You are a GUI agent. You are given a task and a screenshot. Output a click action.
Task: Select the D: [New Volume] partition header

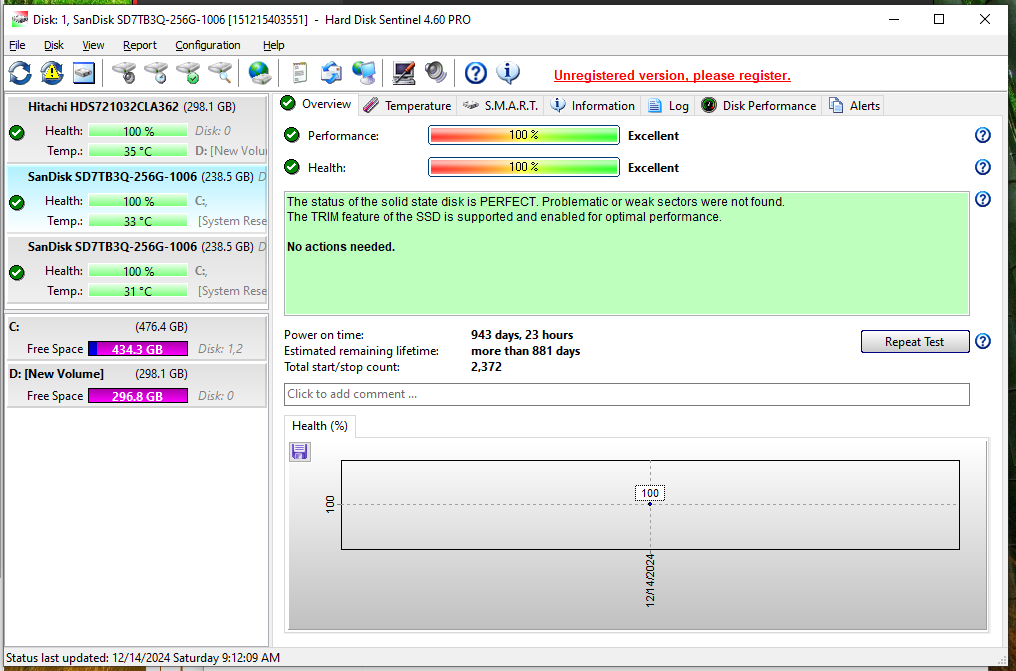[98, 374]
